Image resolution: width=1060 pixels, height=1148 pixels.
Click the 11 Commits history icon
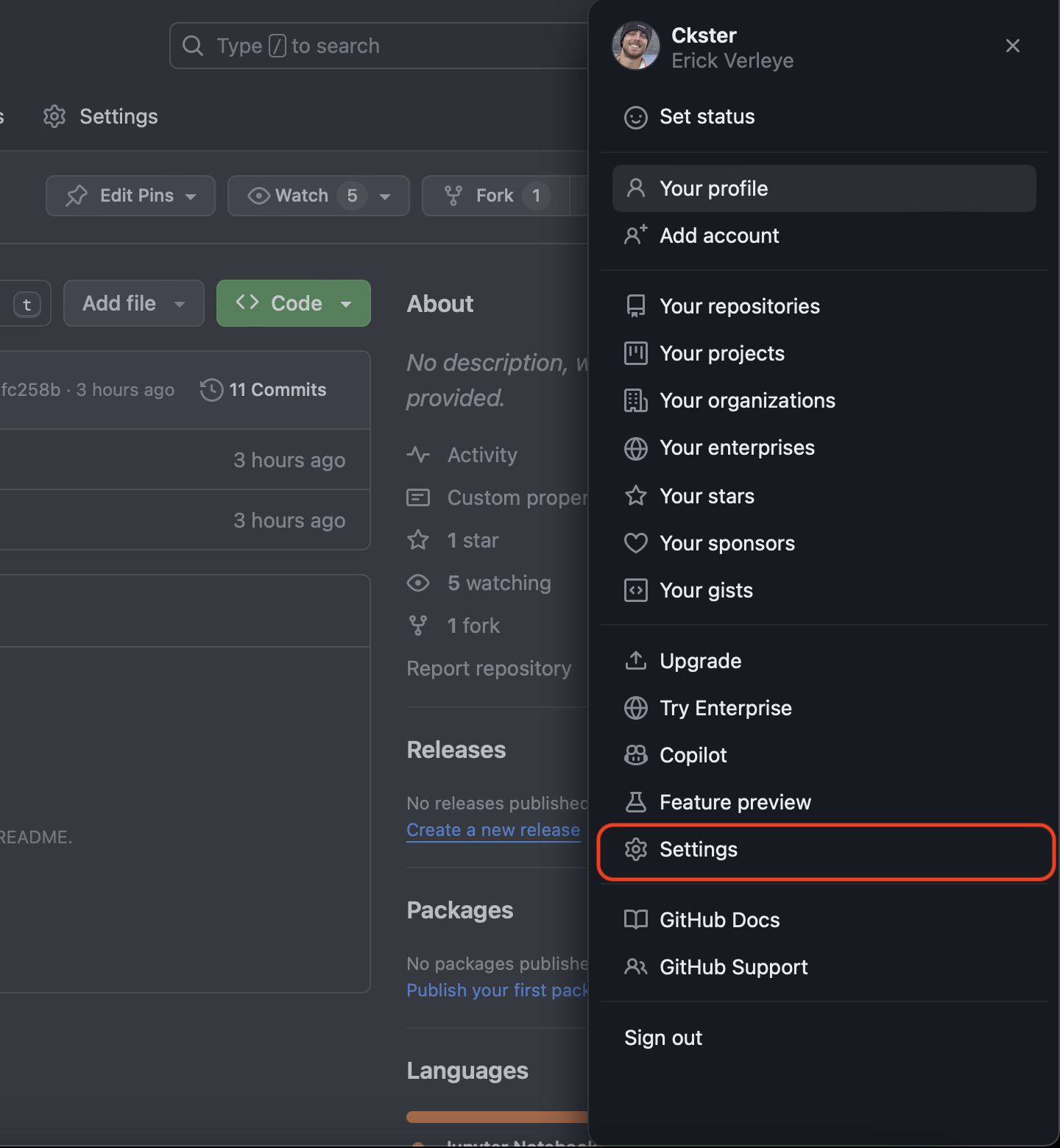(212, 390)
